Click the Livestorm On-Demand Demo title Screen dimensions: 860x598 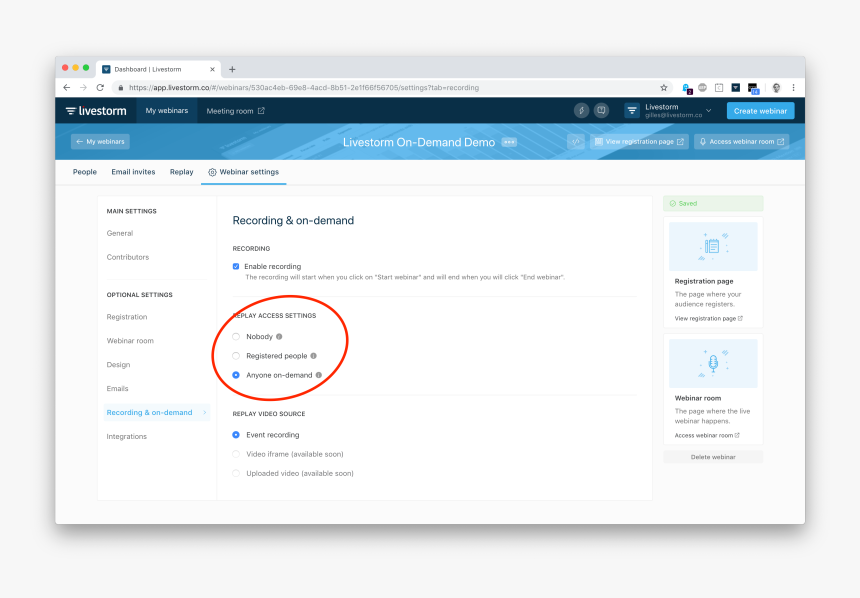coord(419,142)
